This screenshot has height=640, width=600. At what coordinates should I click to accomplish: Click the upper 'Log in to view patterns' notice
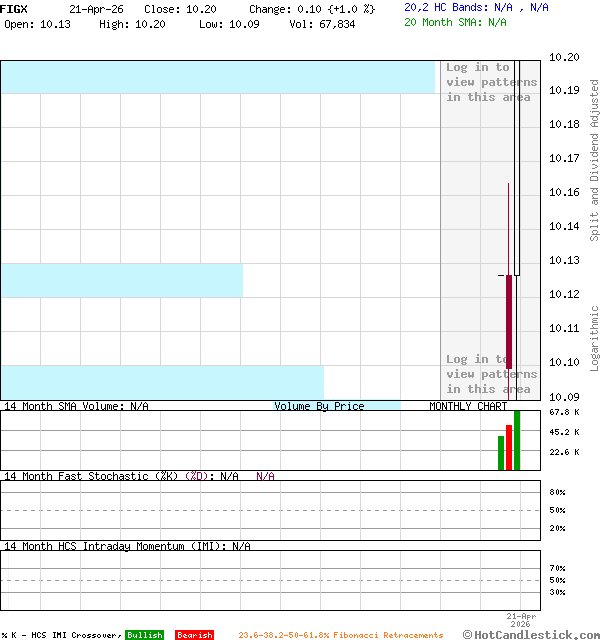[490, 82]
